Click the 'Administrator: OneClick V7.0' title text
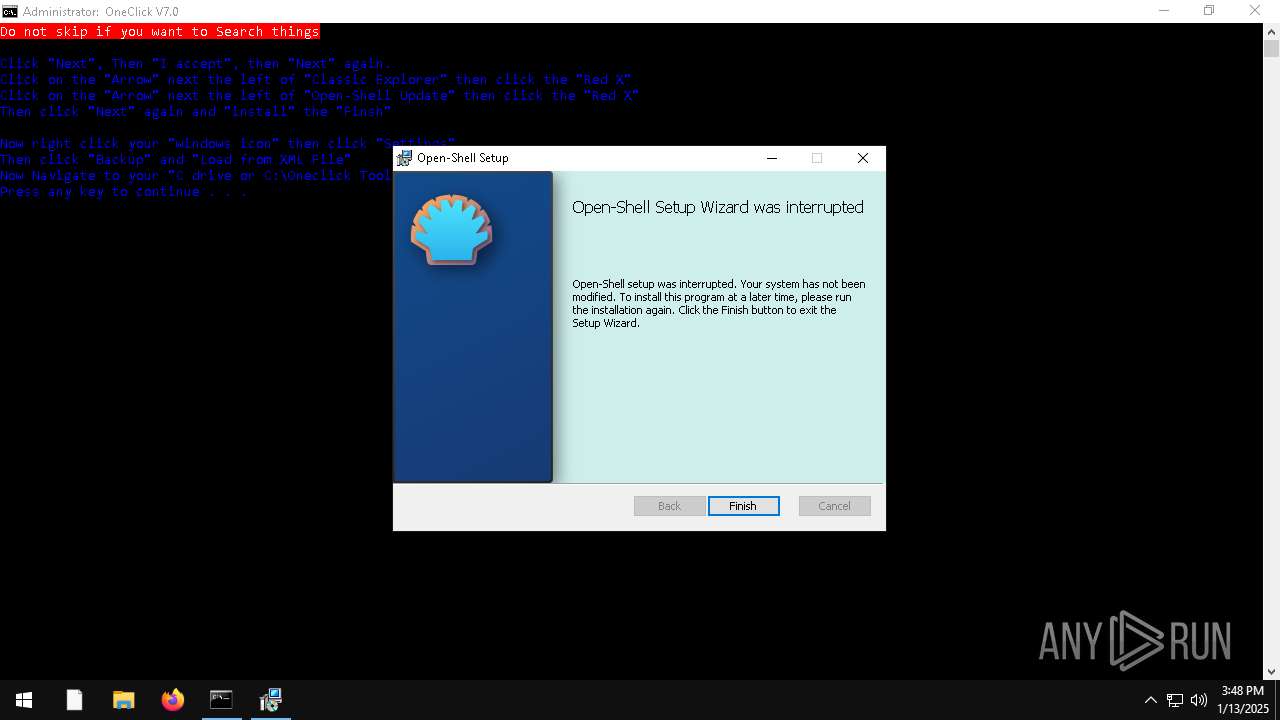Viewport: 1280px width, 720px height. point(101,12)
